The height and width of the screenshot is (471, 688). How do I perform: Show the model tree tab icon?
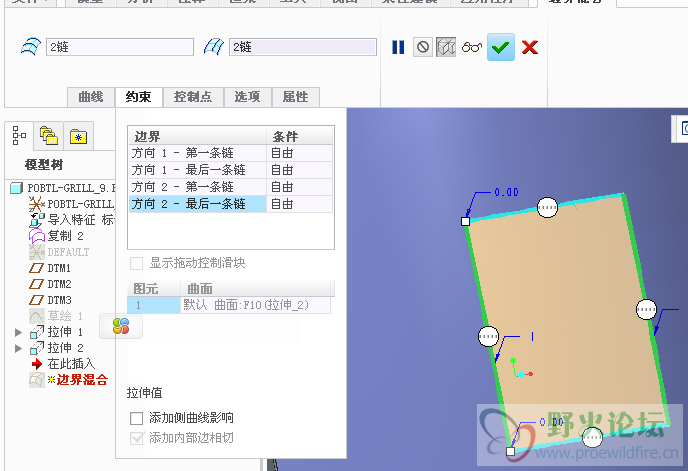point(19,135)
